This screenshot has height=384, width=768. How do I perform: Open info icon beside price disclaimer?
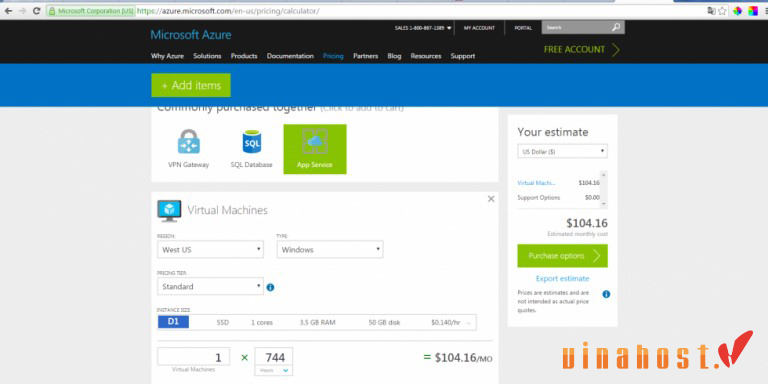606,294
